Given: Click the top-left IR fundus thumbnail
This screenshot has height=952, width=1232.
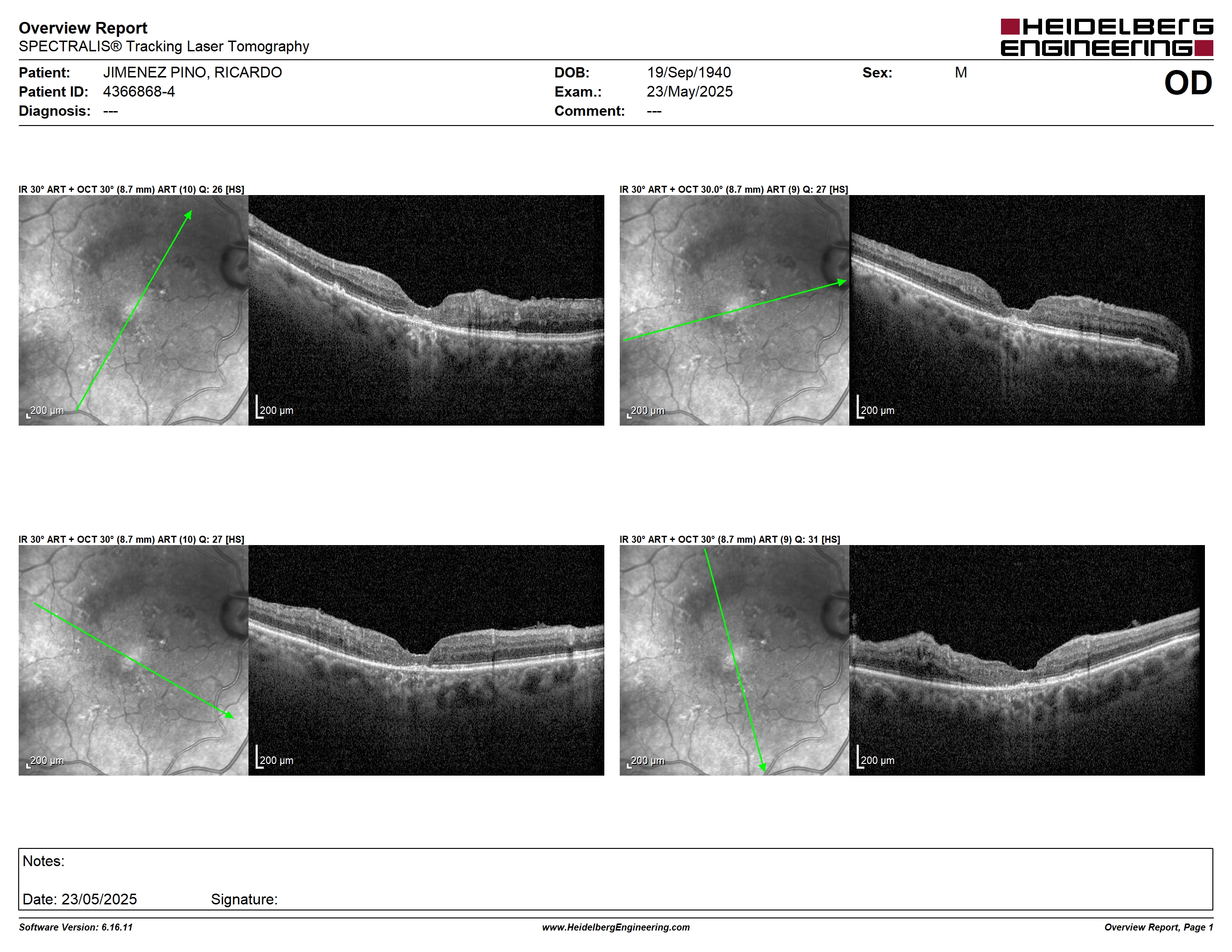Looking at the screenshot, I should [133, 310].
